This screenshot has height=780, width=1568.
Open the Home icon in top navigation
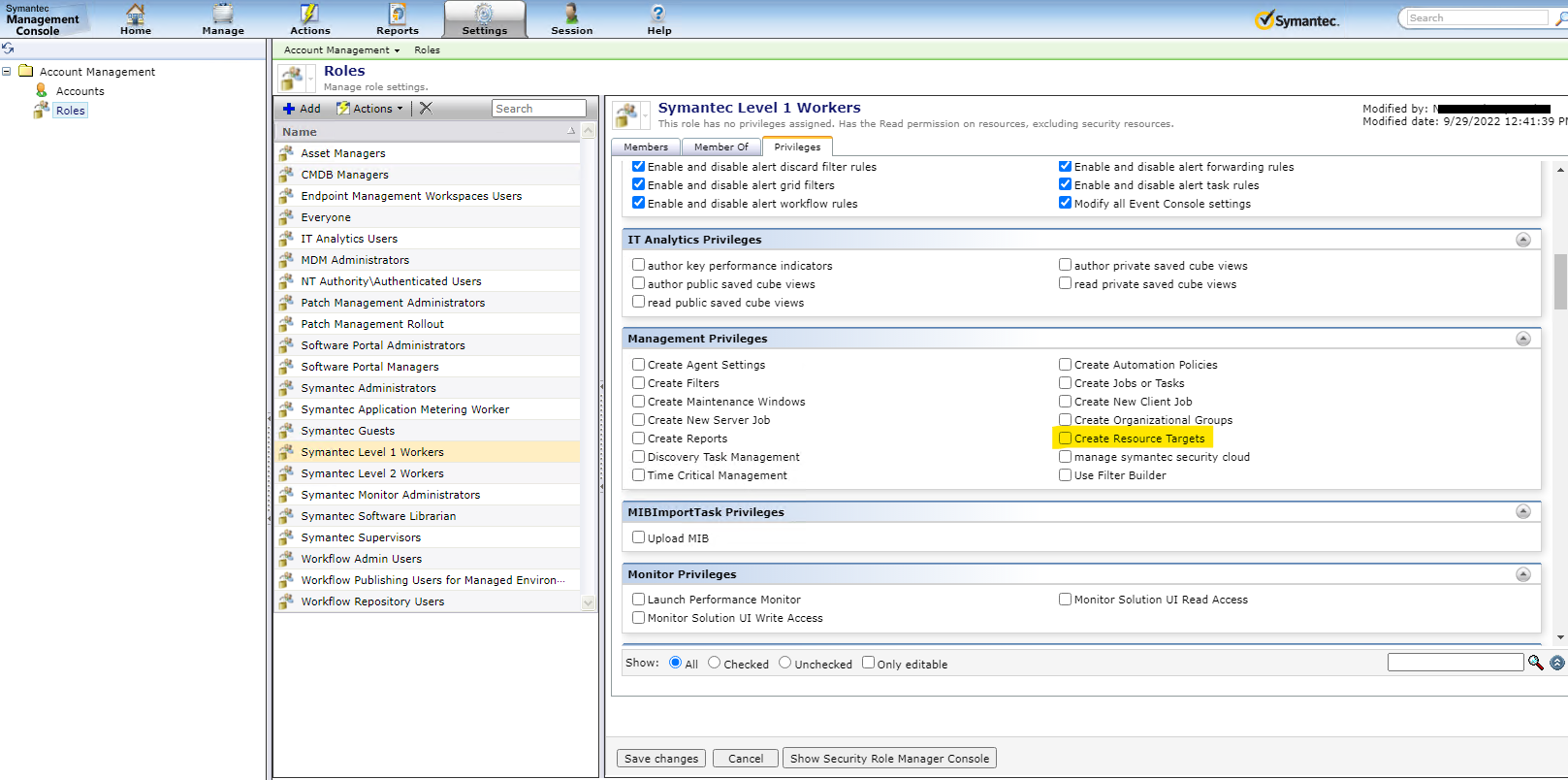pos(136,18)
